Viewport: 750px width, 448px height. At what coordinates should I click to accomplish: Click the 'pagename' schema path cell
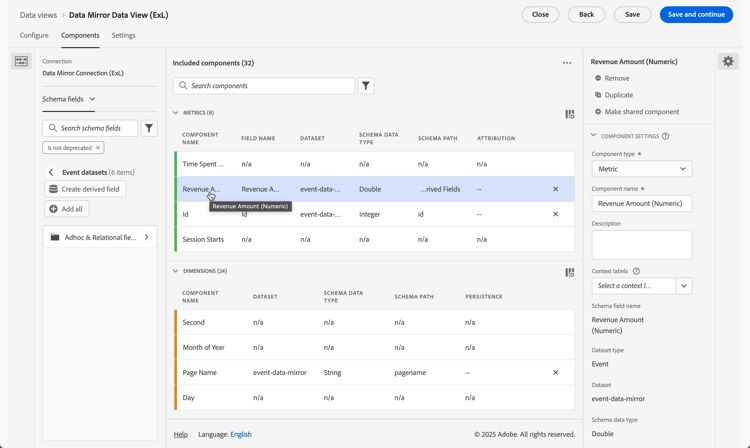[410, 372]
